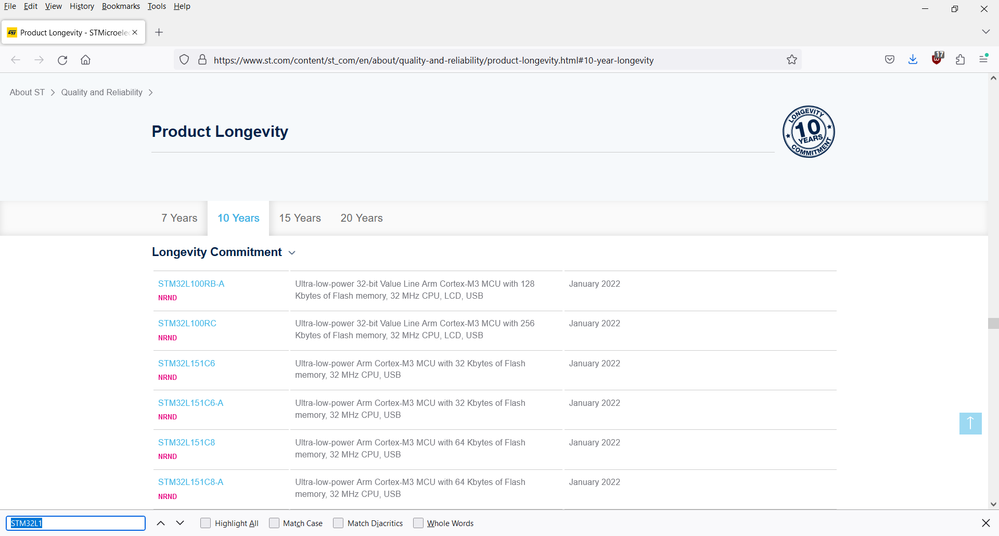Open the downloads panel
The height and width of the screenshot is (536, 999).
[913, 59]
